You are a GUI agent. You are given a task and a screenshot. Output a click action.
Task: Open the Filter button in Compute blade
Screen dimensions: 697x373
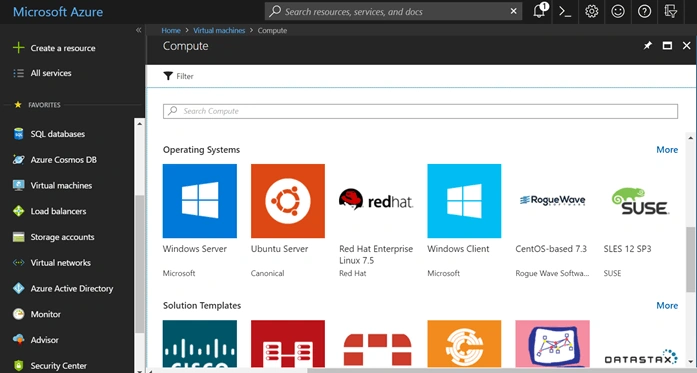pos(178,76)
